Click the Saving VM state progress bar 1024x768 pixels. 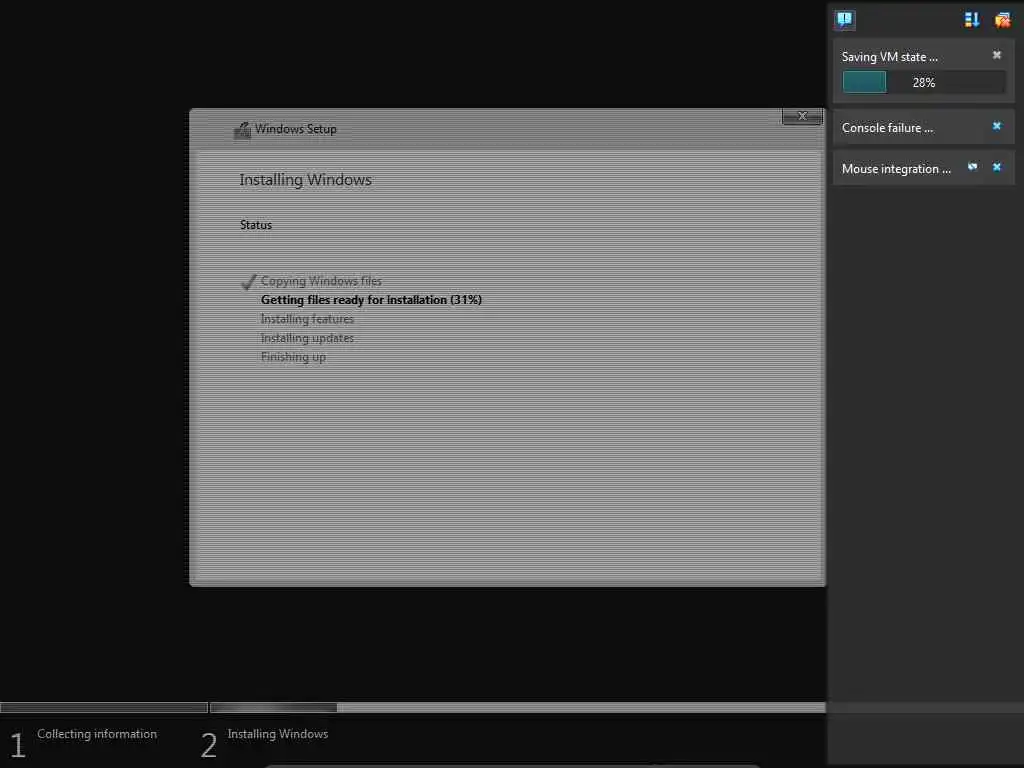pyautogui.click(x=923, y=82)
